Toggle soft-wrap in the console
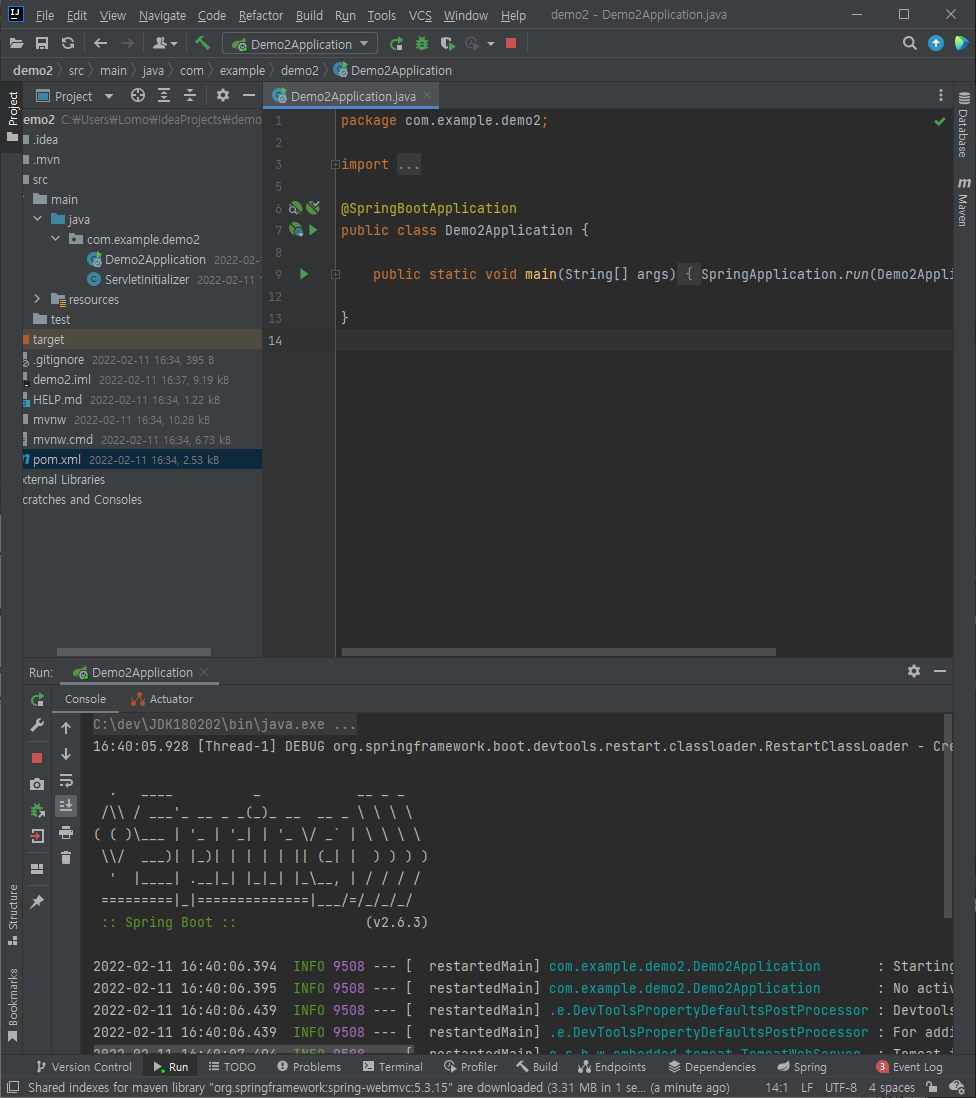The height and width of the screenshot is (1098, 976). tap(66, 780)
